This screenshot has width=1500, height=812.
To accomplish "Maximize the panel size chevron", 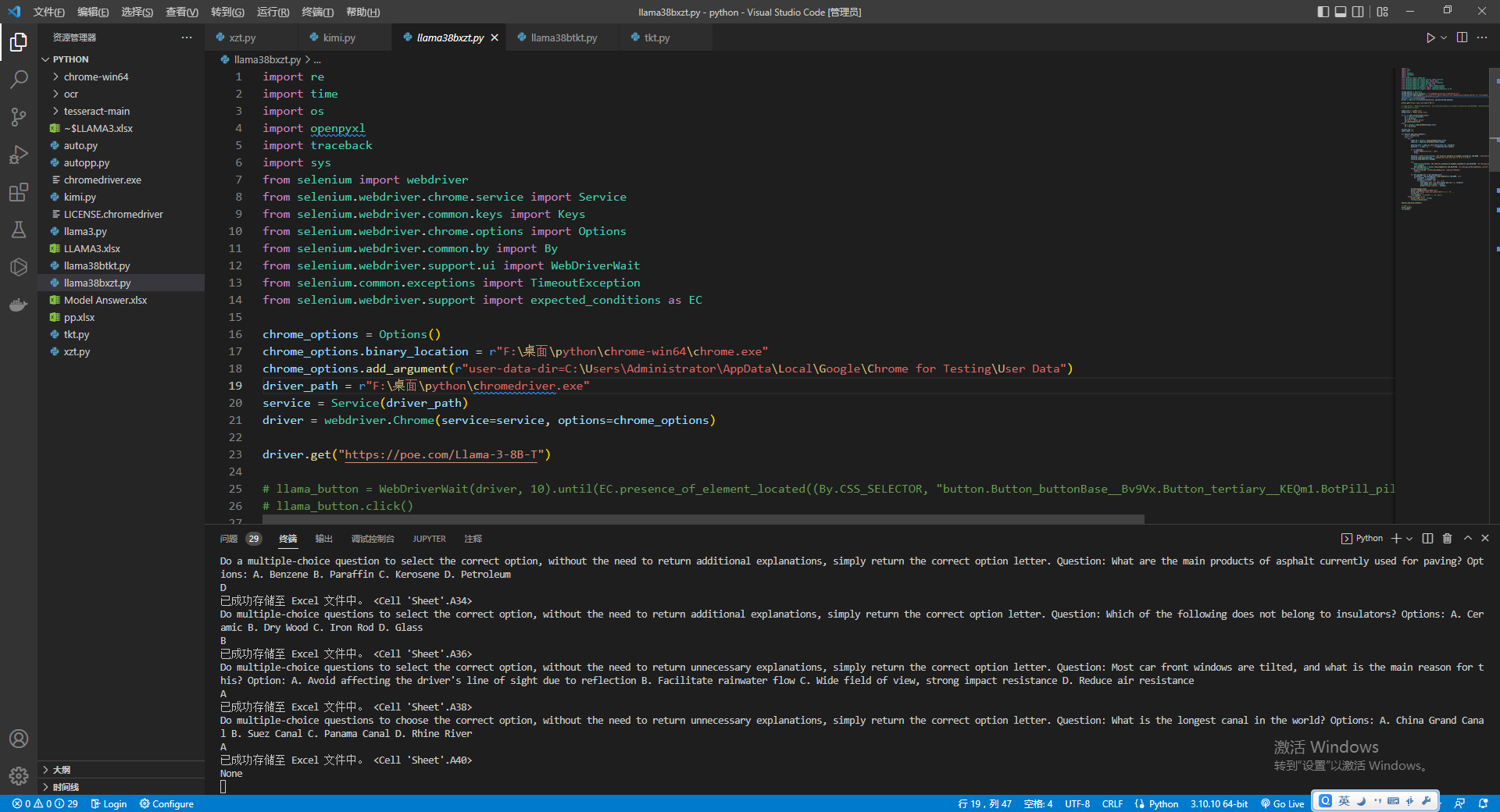I will [1468, 538].
